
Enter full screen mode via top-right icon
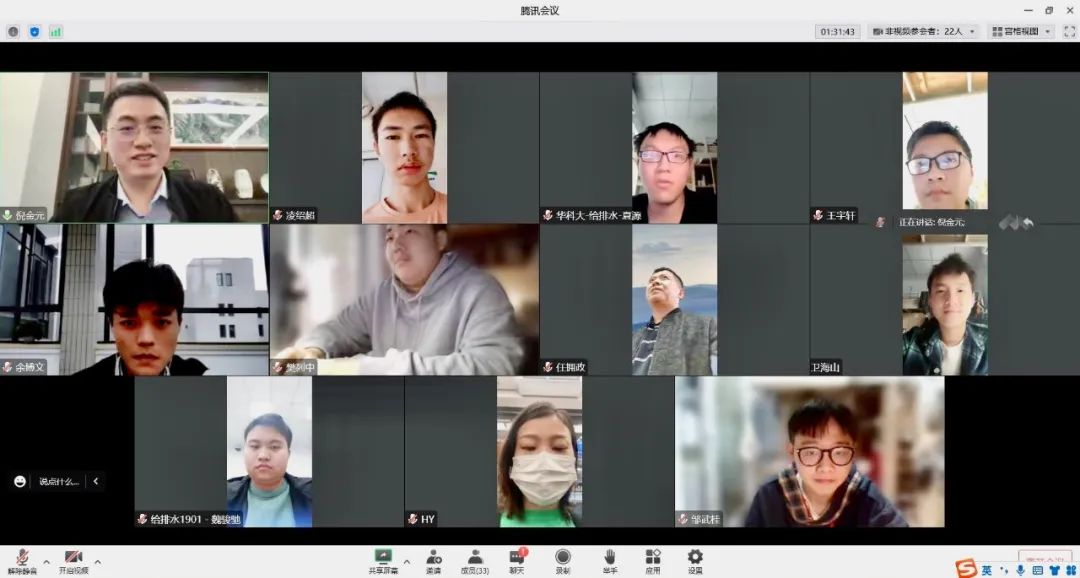(1069, 32)
